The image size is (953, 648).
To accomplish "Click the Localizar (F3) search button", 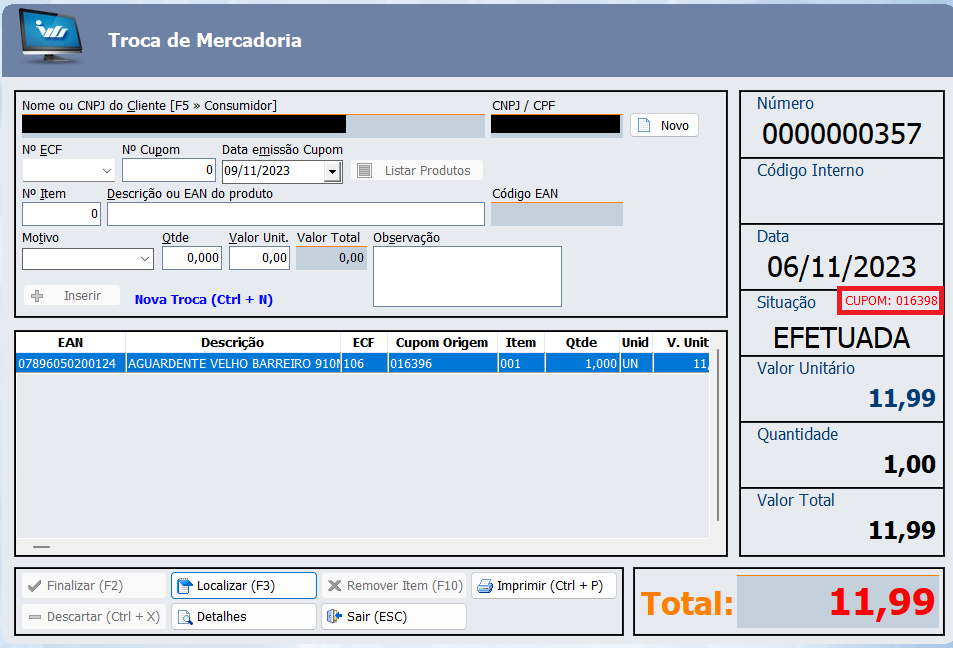I will tap(243, 586).
